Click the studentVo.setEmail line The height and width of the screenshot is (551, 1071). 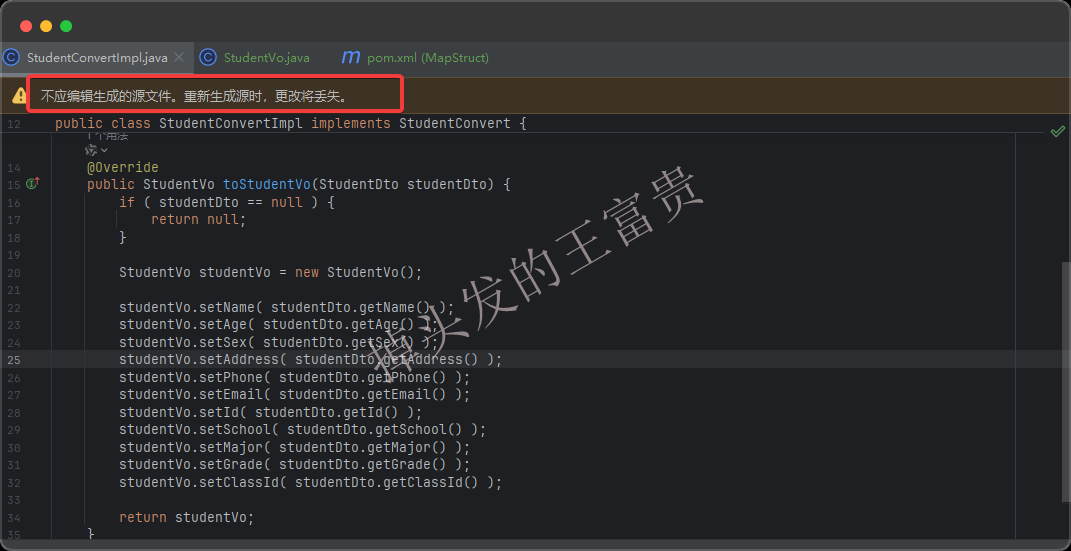295,395
